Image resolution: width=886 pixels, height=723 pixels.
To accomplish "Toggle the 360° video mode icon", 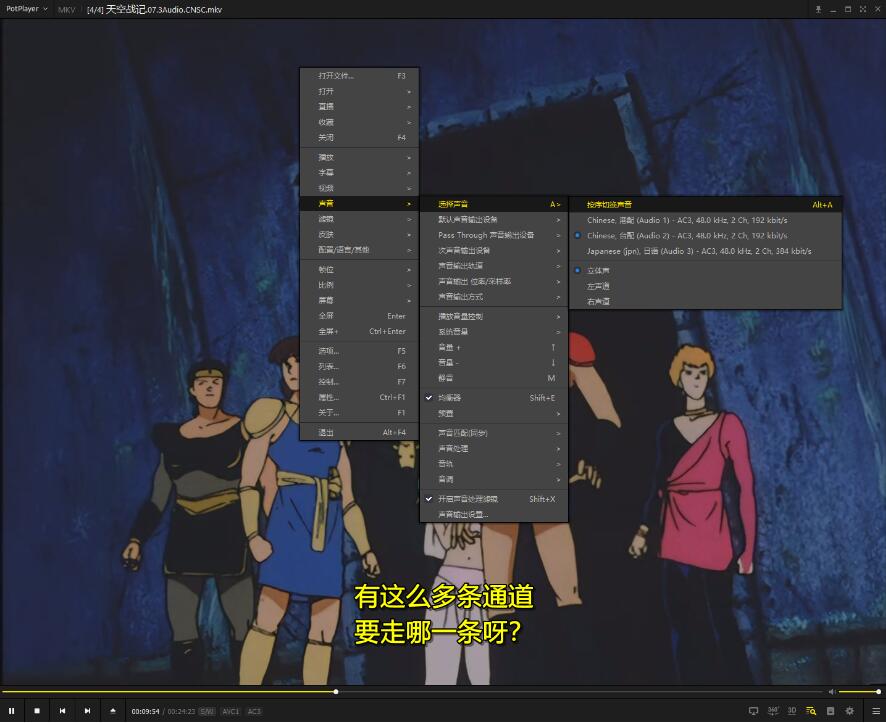I will click(x=773, y=711).
